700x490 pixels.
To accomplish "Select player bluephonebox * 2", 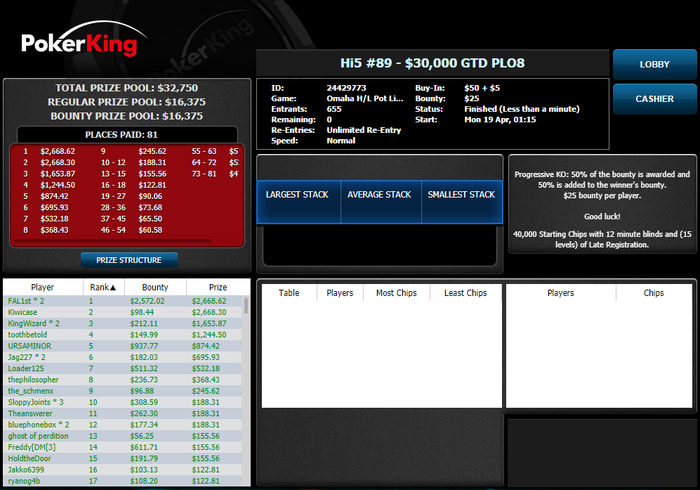I will pyautogui.click(x=123, y=424).
